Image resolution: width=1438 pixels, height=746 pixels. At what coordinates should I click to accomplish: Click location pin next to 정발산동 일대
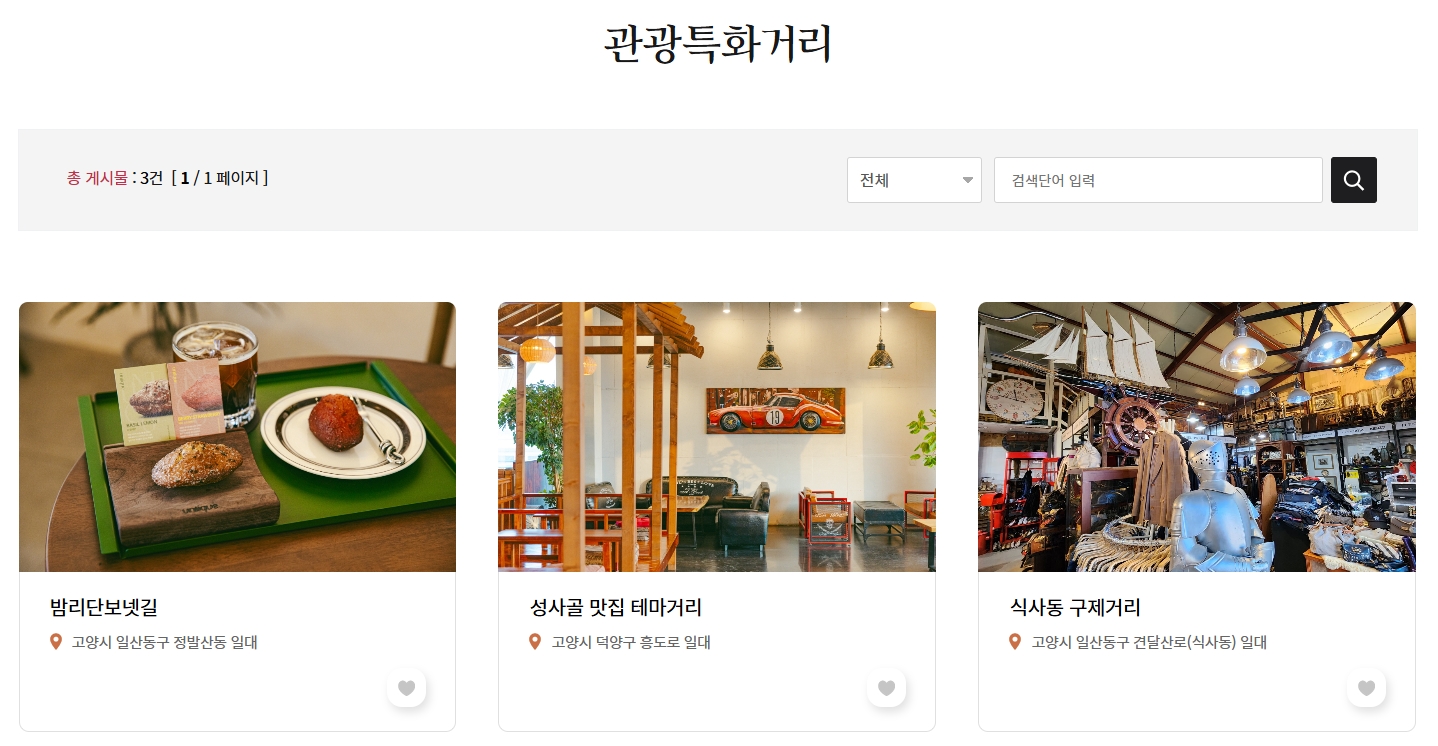56,642
